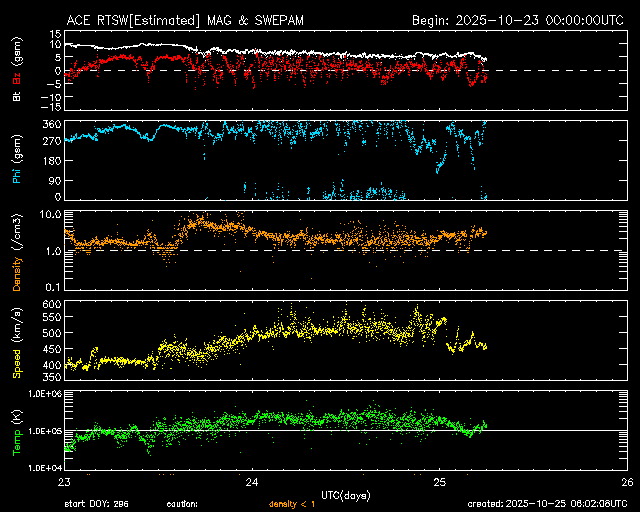Click the UTC(days) axis title

click(x=346, y=492)
